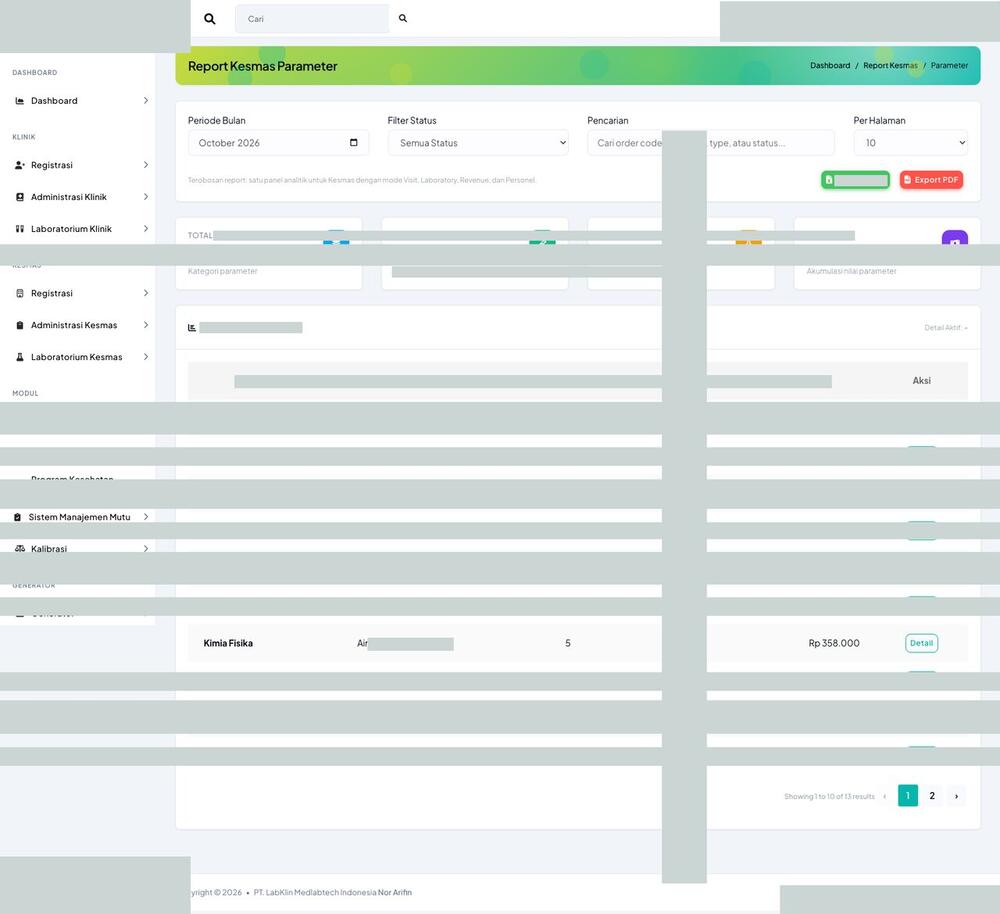1000x914 pixels.
Task: Click pagination page 1
Action: pyautogui.click(x=908, y=796)
